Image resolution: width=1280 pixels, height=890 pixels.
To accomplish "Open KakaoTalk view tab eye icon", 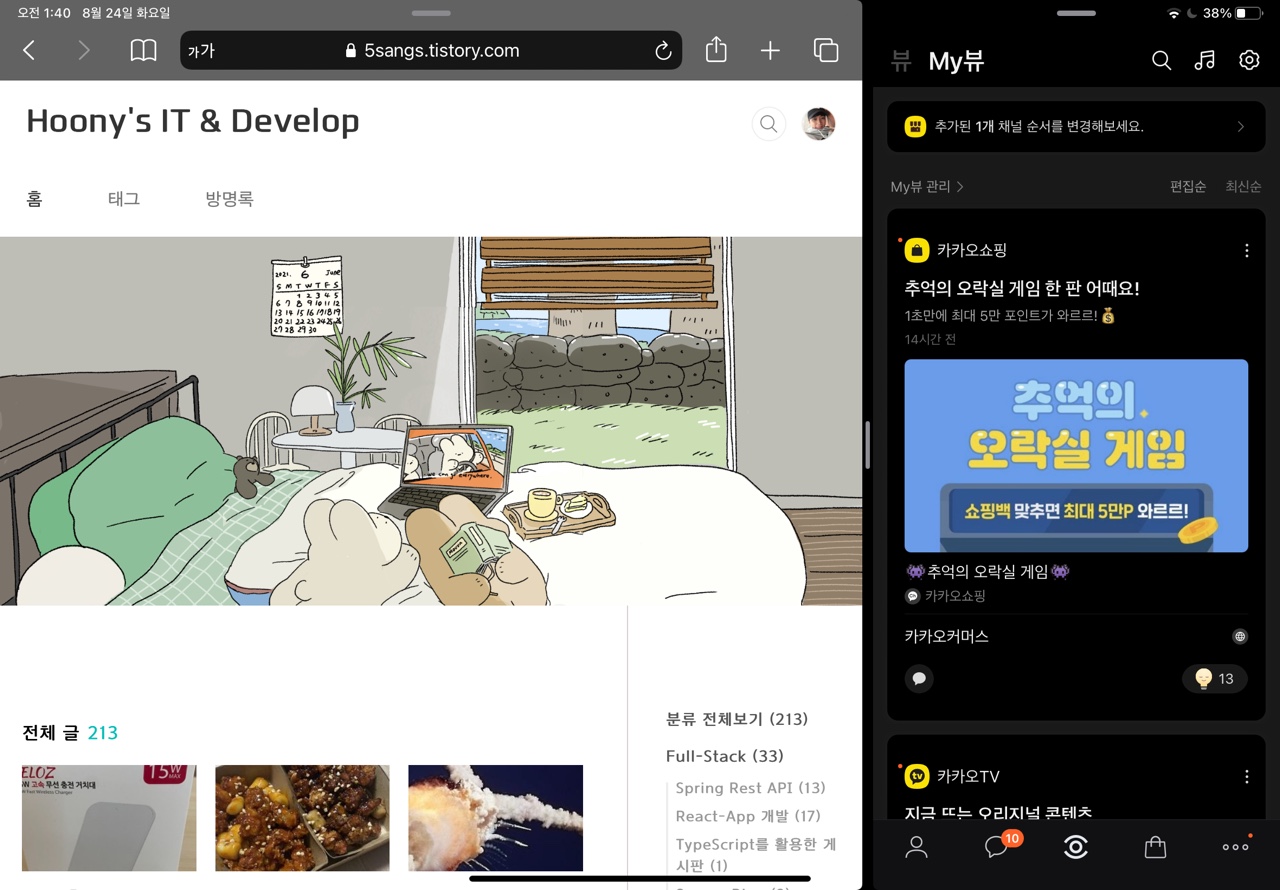I will (1076, 848).
